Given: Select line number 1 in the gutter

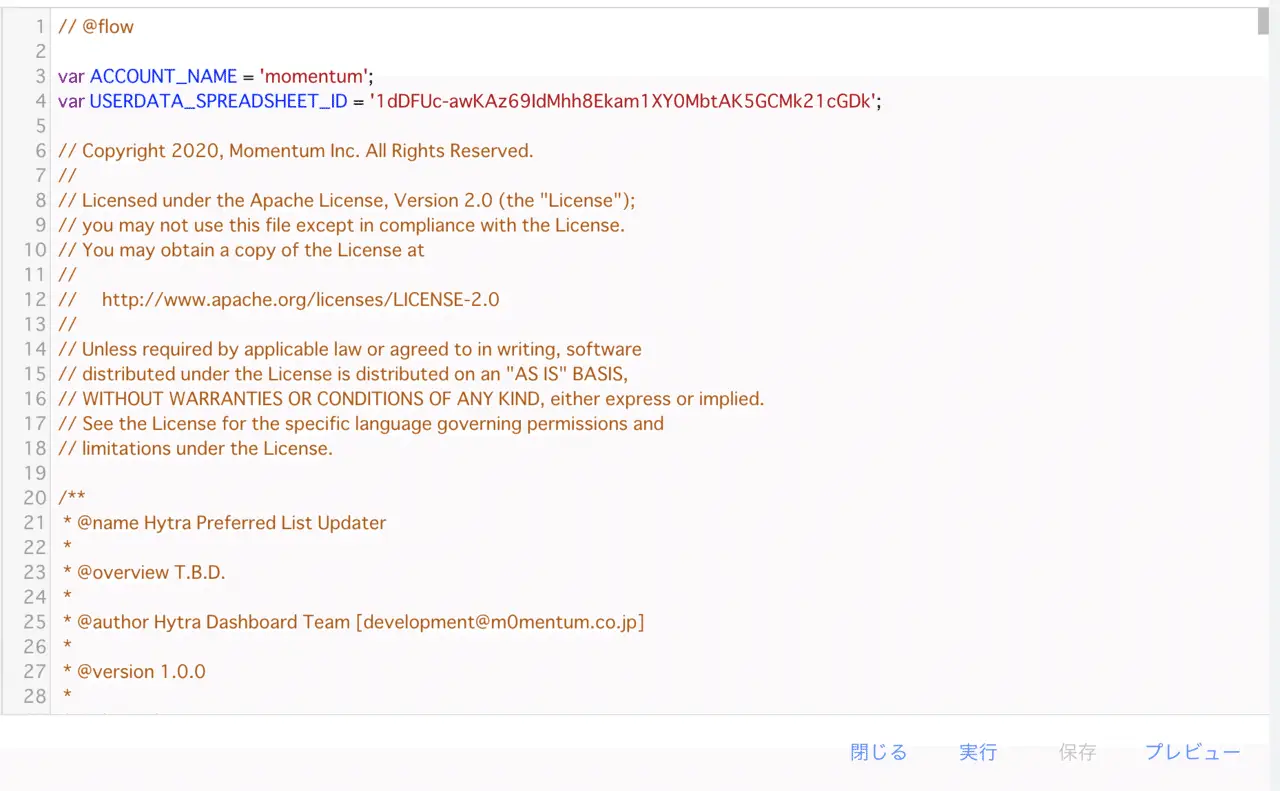Looking at the screenshot, I should tap(40, 27).
